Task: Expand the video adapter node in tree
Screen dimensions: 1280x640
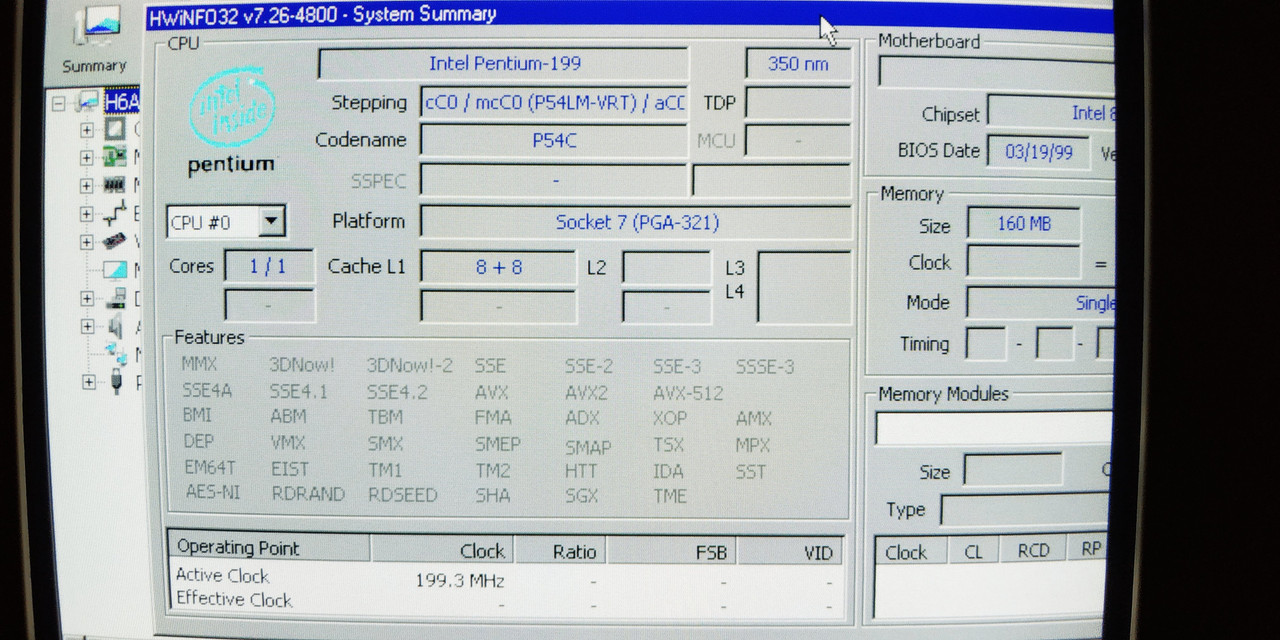Action: pyautogui.click(x=87, y=242)
